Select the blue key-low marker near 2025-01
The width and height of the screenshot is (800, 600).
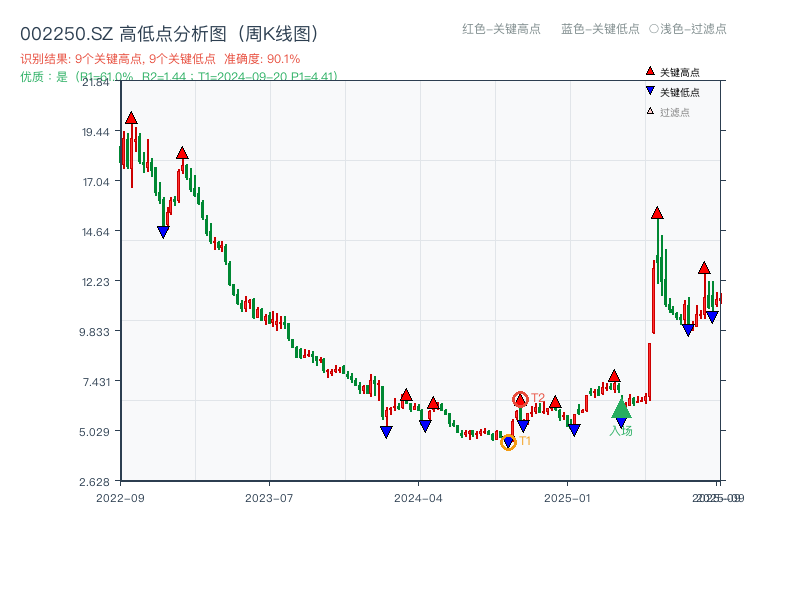tap(575, 430)
